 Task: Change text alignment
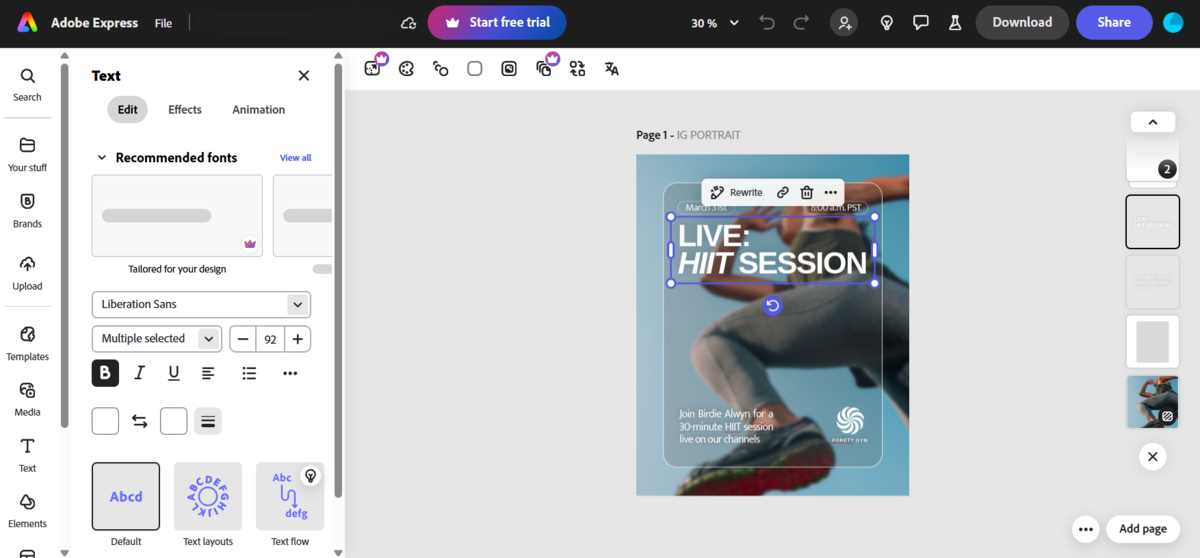[x=208, y=373]
